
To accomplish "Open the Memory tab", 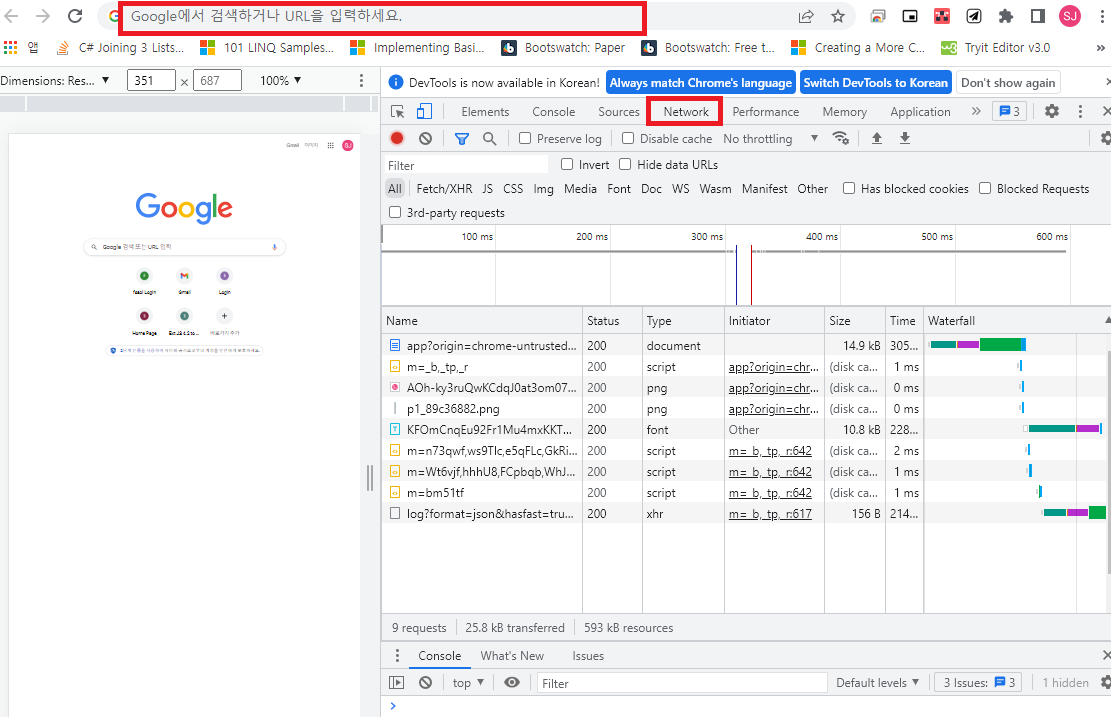I will tap(844, 112).
